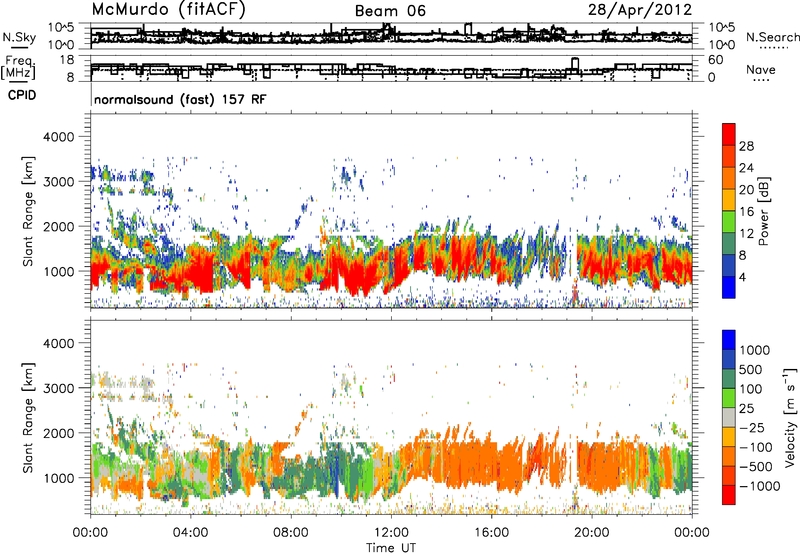
Task: Click the 3000 km tick in power panel
Action: [59, 182]
